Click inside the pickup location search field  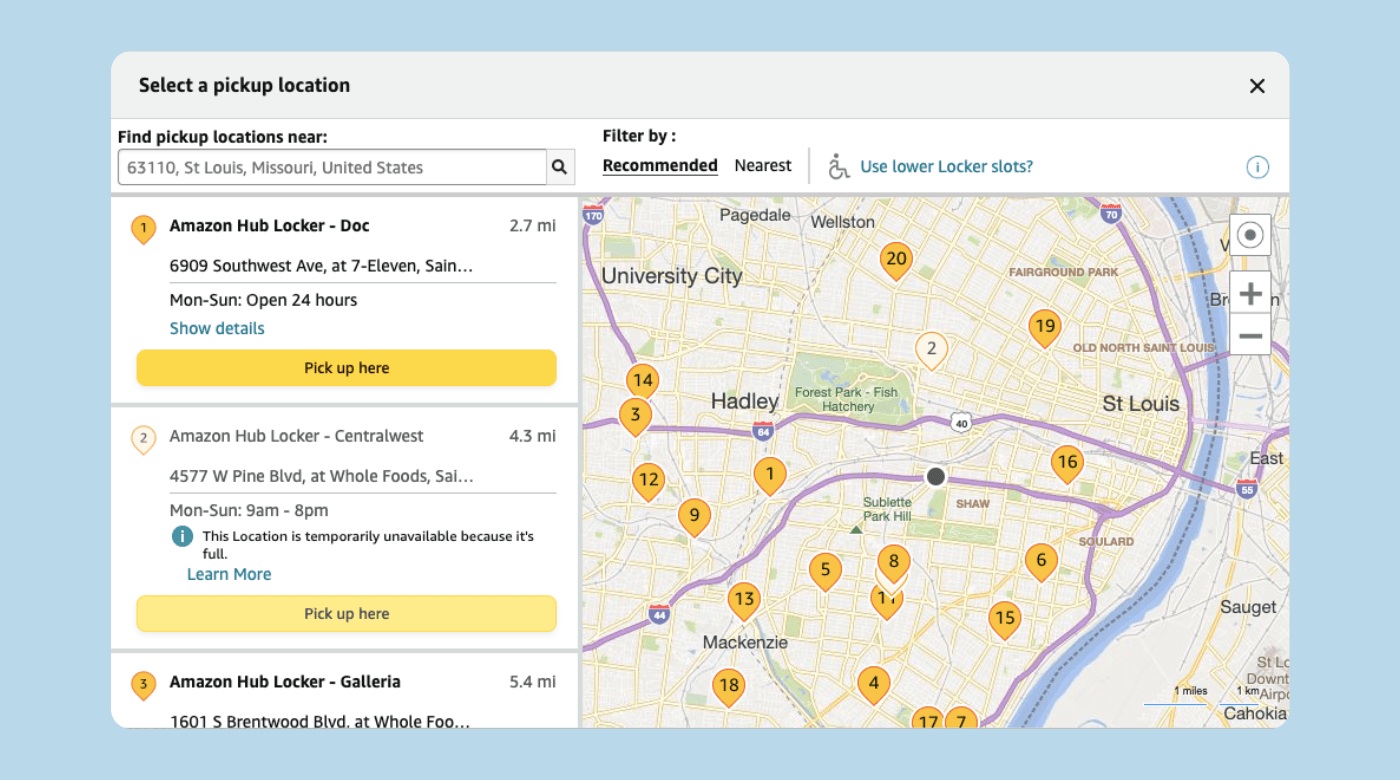coord(330,166)
